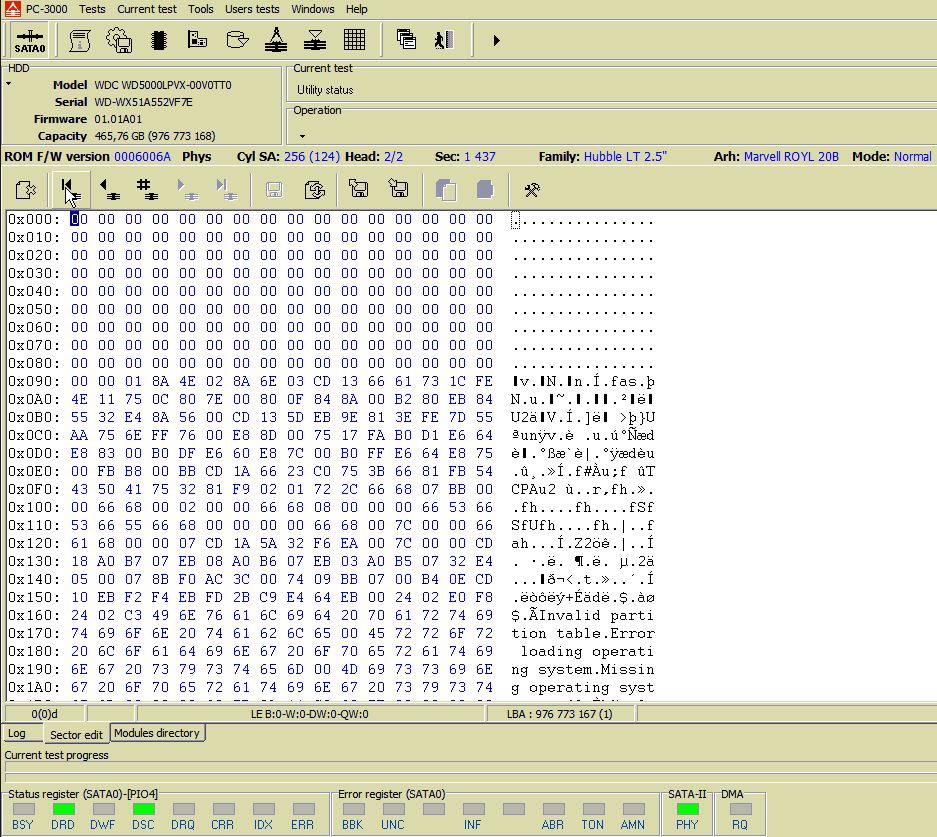Click the compass over surface icon
Viewport: 937px width, 837px height.
tap(275, 40)
